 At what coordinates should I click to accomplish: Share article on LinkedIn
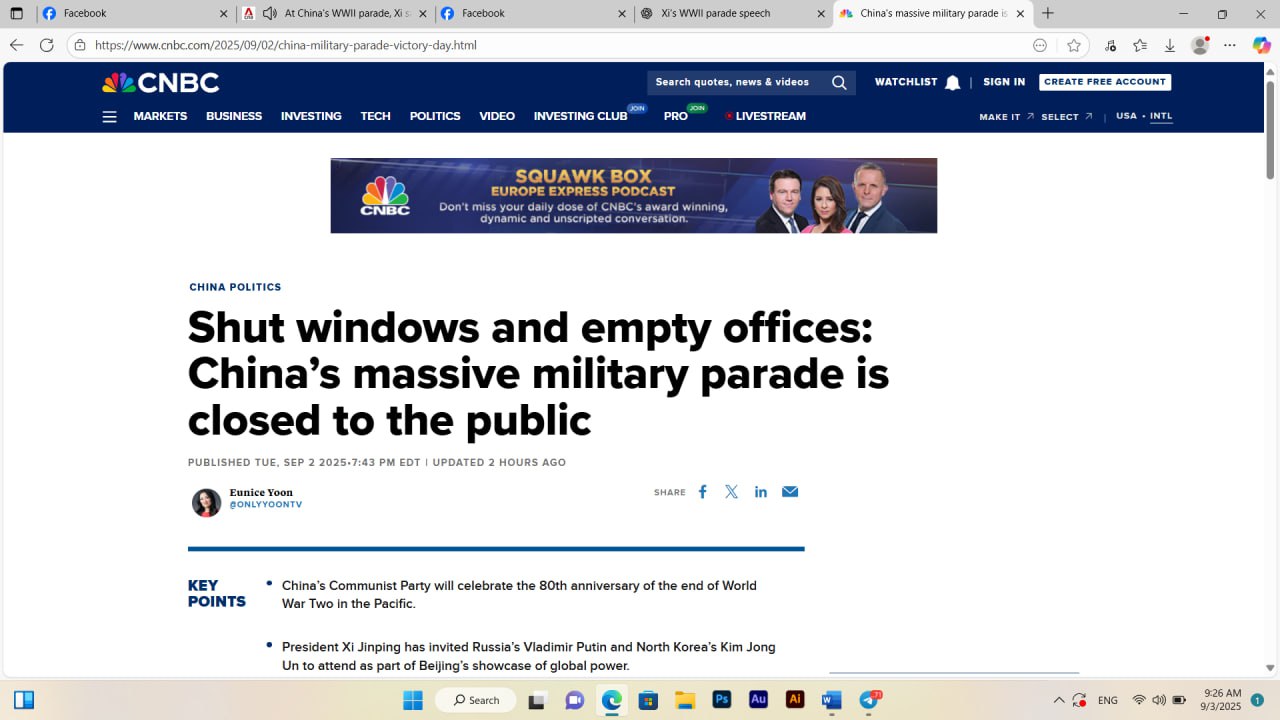point(761,492)
